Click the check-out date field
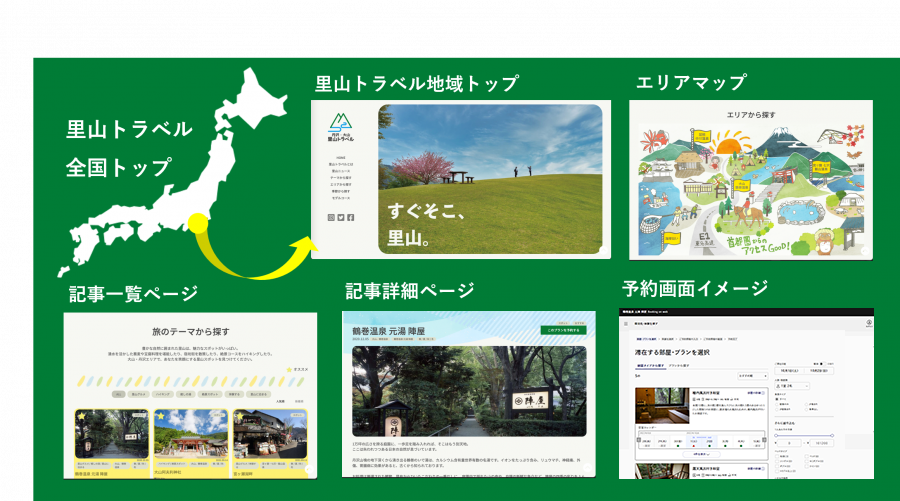This screenshot has height=501, width=900. [818, 371]
